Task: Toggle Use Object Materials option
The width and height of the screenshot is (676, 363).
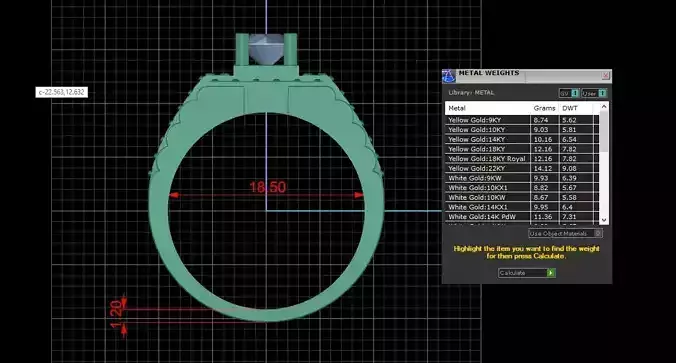Action: coord(565,233)
